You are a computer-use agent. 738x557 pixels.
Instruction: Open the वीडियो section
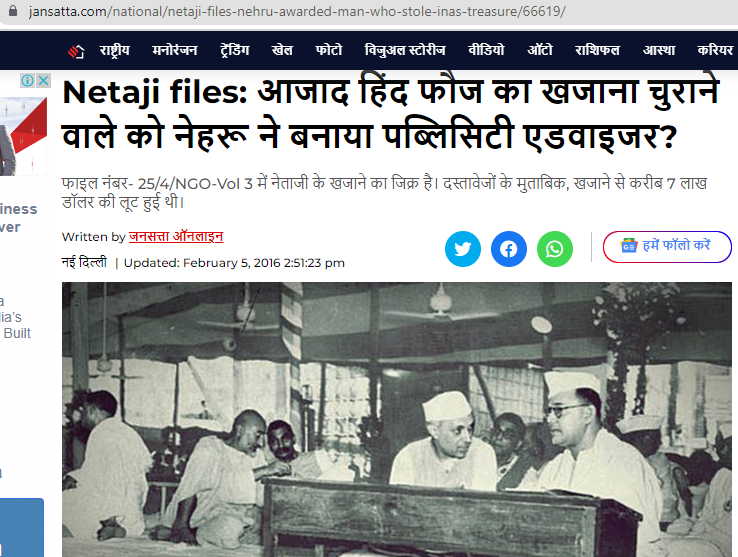486,50
